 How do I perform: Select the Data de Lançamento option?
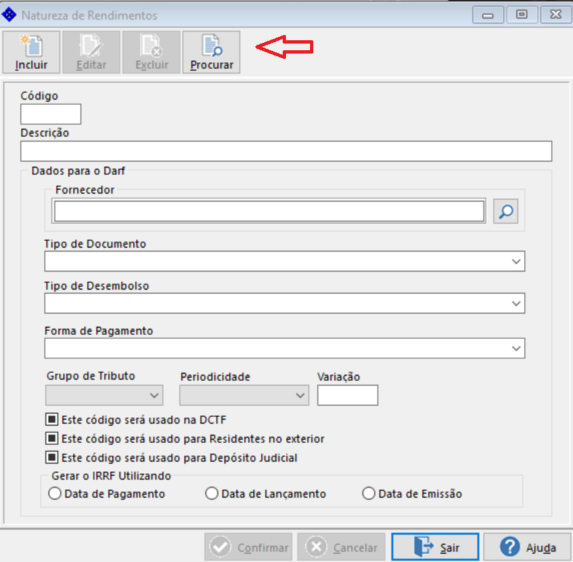point(212,493)
